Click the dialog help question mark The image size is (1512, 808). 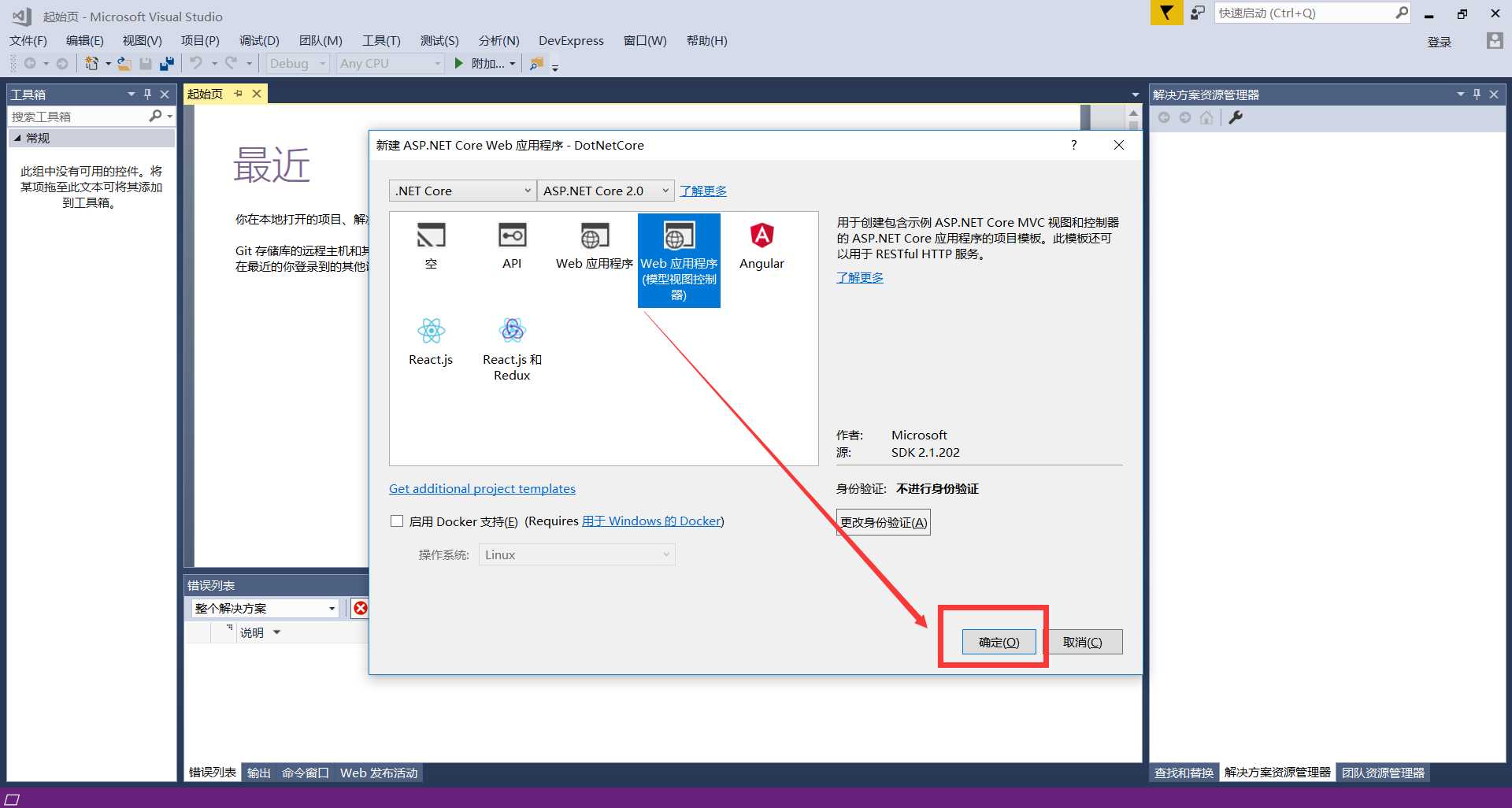click(x=1073, y=145)
